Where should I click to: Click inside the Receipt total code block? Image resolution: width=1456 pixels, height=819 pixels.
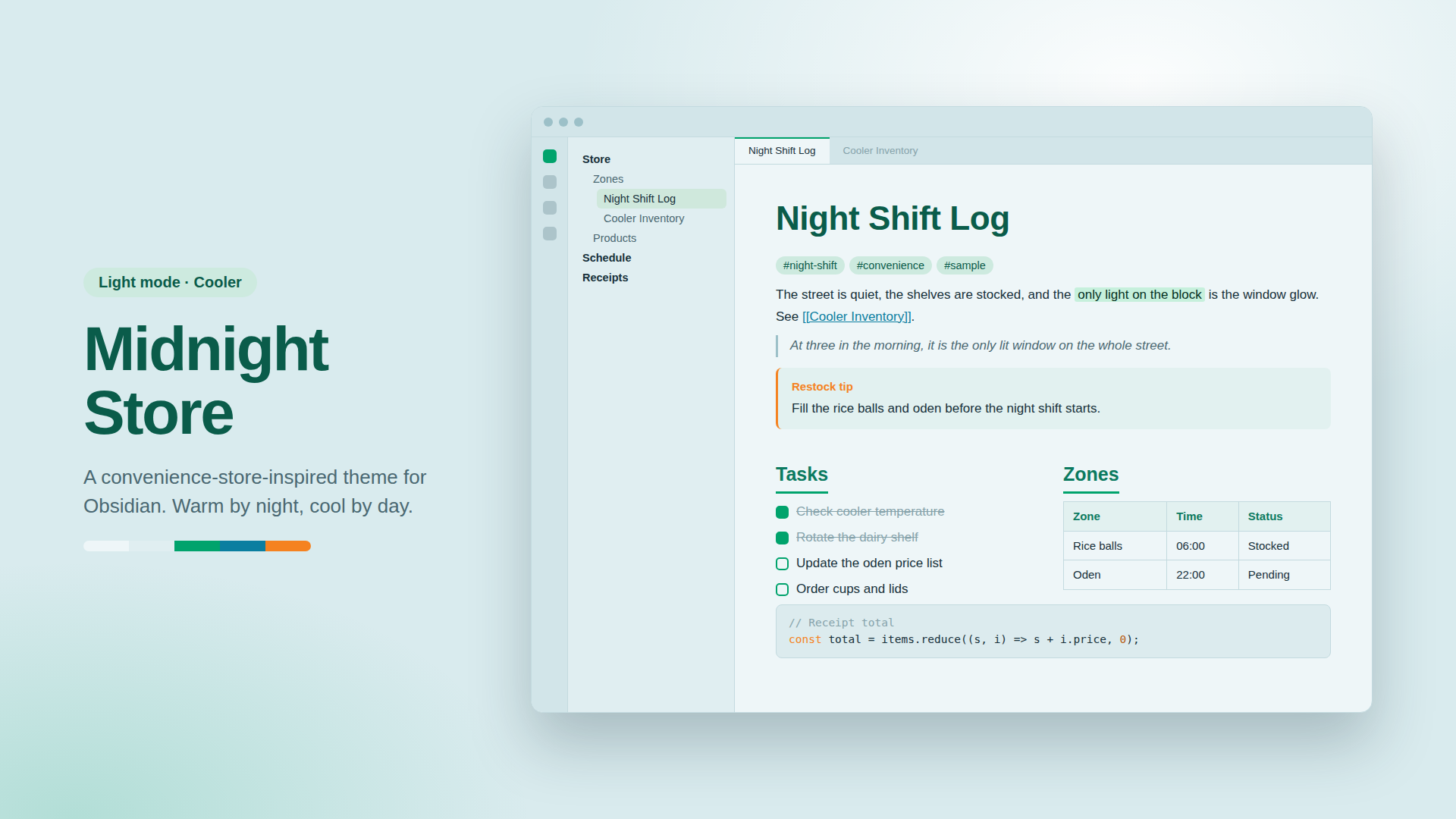click(1053, 631)
